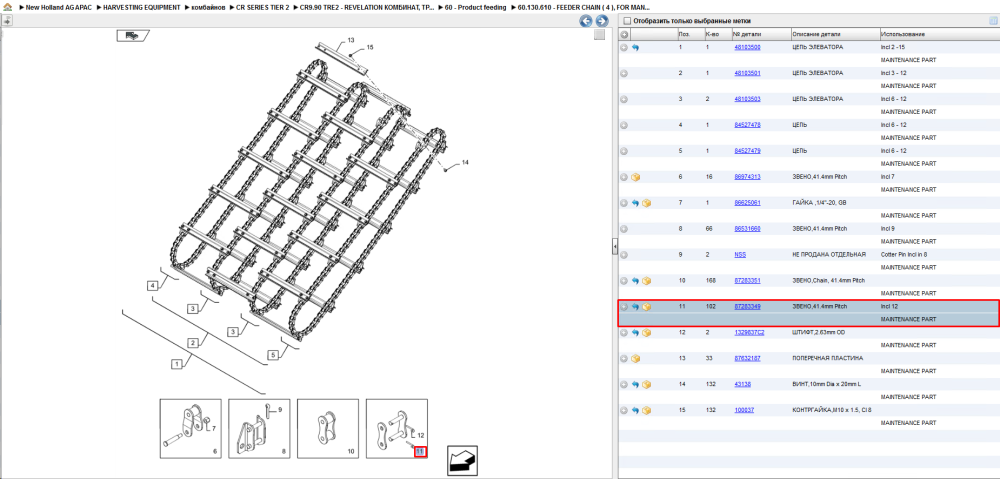
Task: Click the round plus button in table header
Action: pos(624,34)
